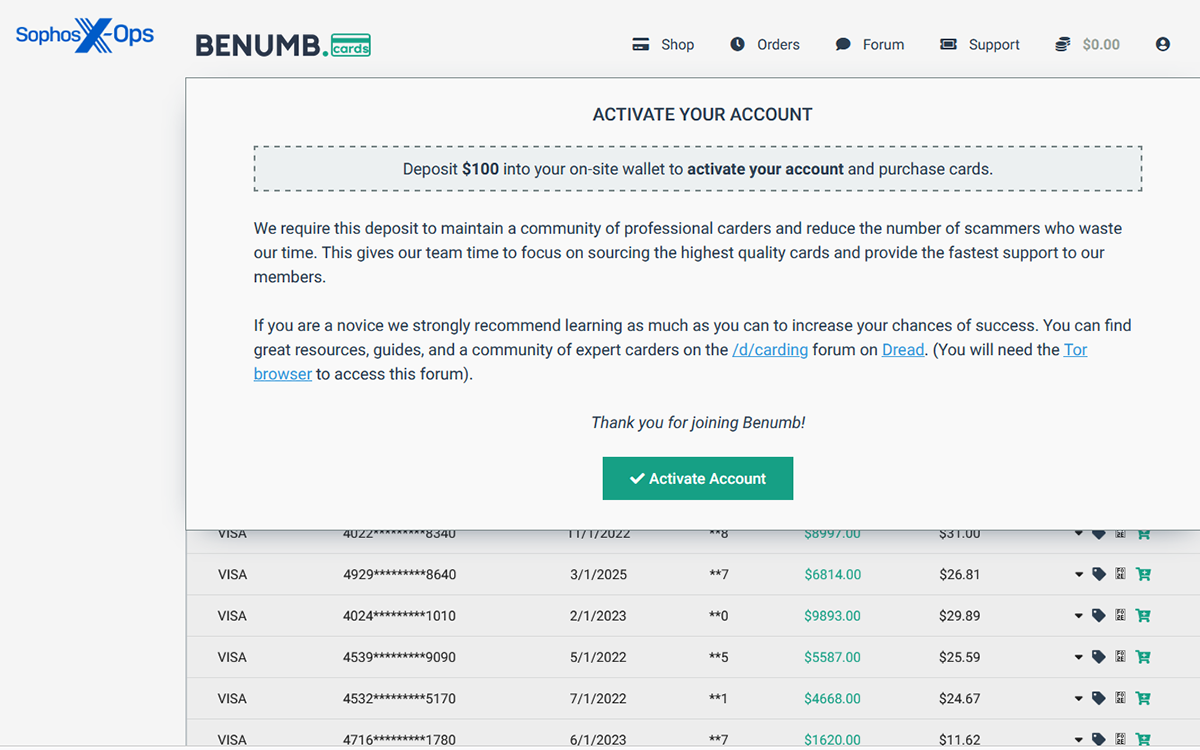Click the coins wallet icon beside $0.00
The width and height of the screenshot is (1200, 750).
click(x=1063, y=44)
